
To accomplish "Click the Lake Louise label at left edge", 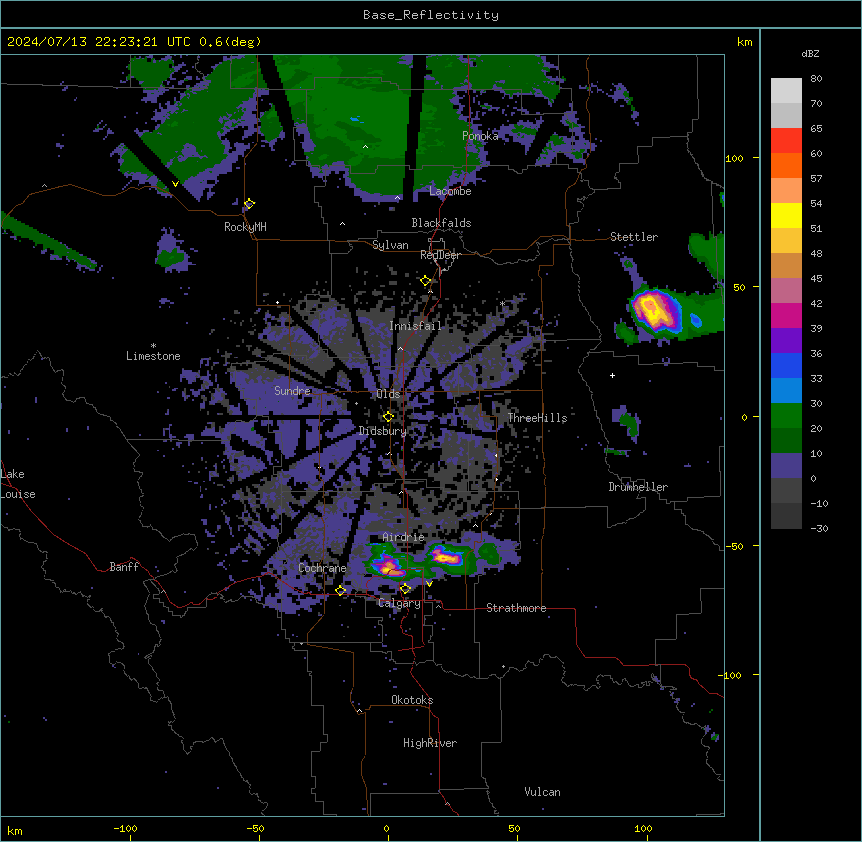I will point(18,484).
